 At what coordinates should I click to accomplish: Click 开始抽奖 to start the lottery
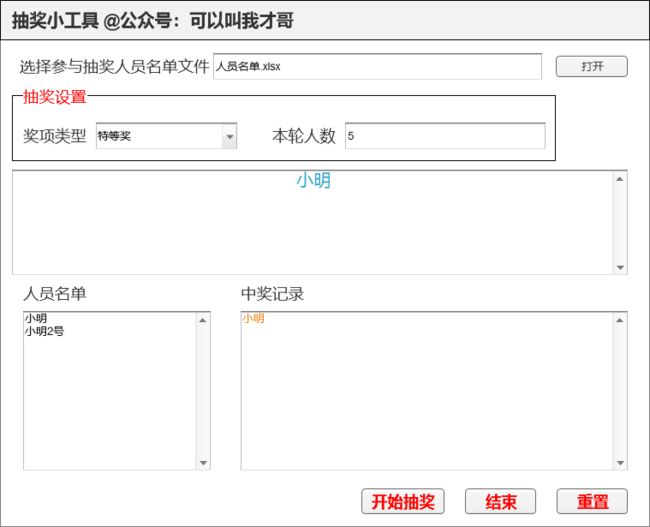pyautogui.click(x=403, y=501)
